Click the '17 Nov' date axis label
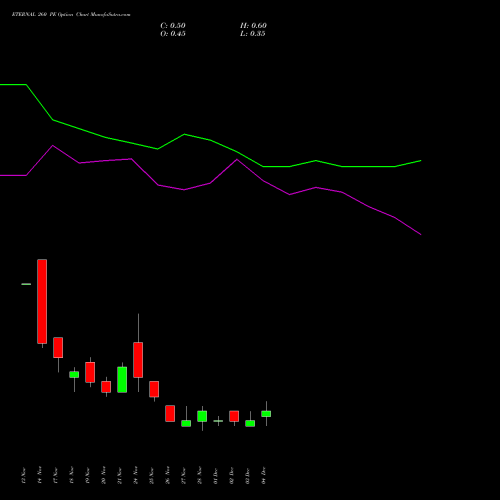This screenshot has height=500, width=500. [56, 475]
